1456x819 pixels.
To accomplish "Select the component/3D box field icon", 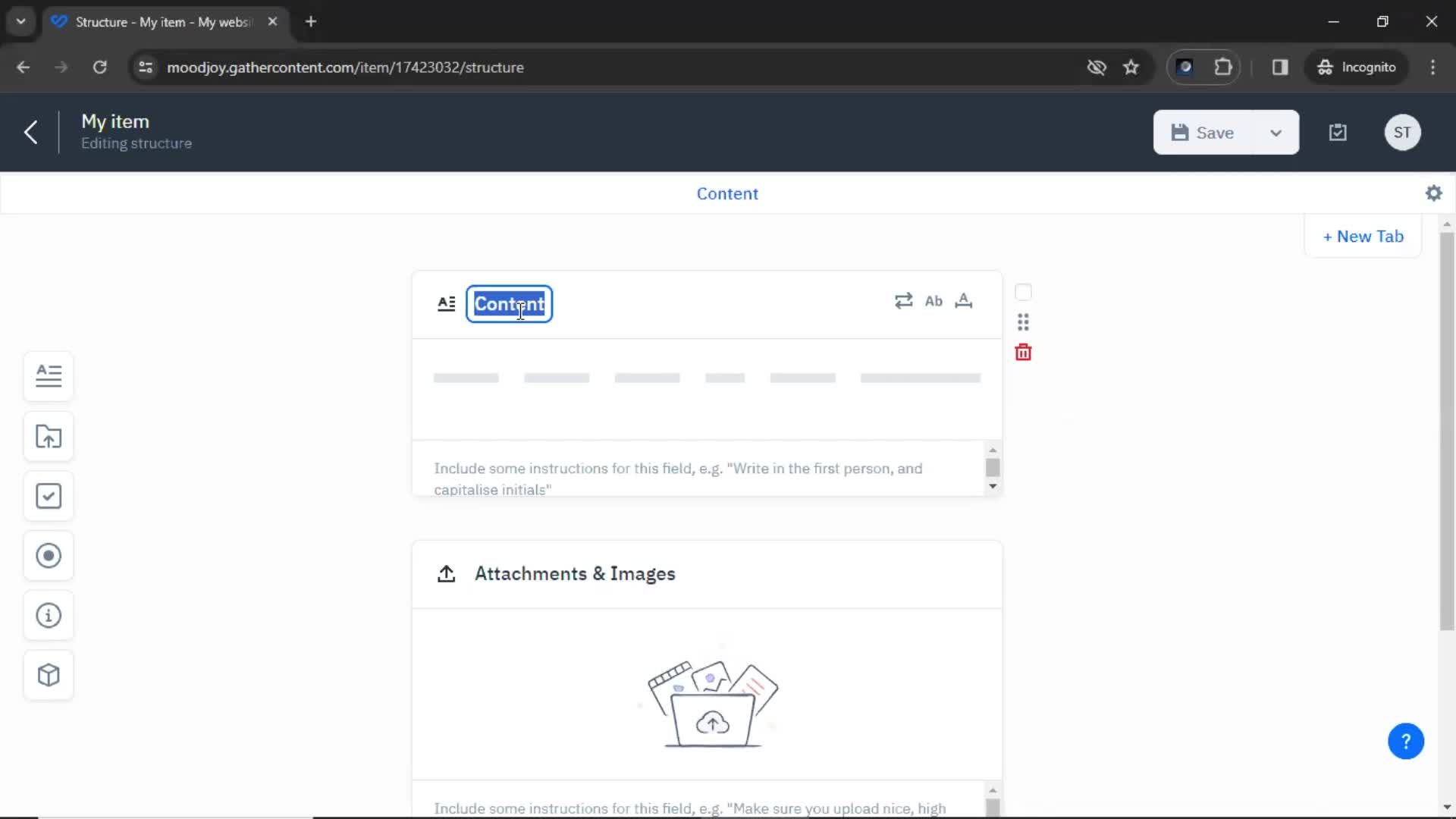I will tap(48, 675).
